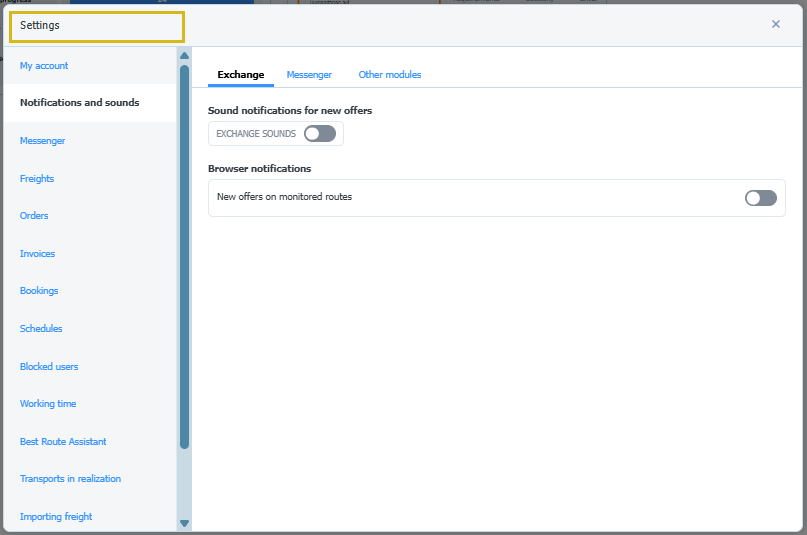Open Messenger settings in sidebar

click(42, 141)
